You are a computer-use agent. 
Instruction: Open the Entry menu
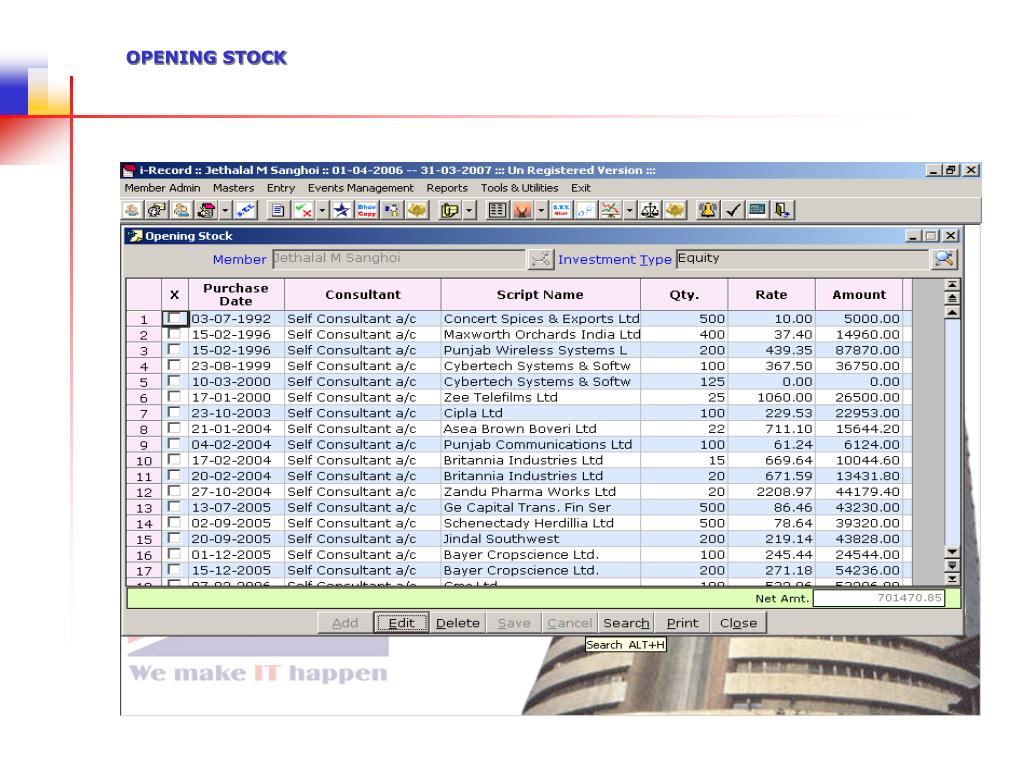(x=281, y=188)
